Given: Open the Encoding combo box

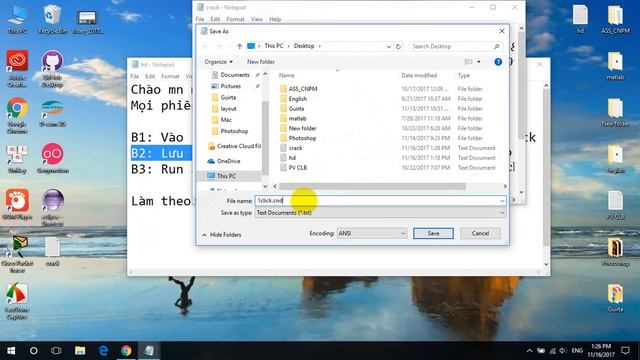Looking at the screenshot, I should point(371,233).
